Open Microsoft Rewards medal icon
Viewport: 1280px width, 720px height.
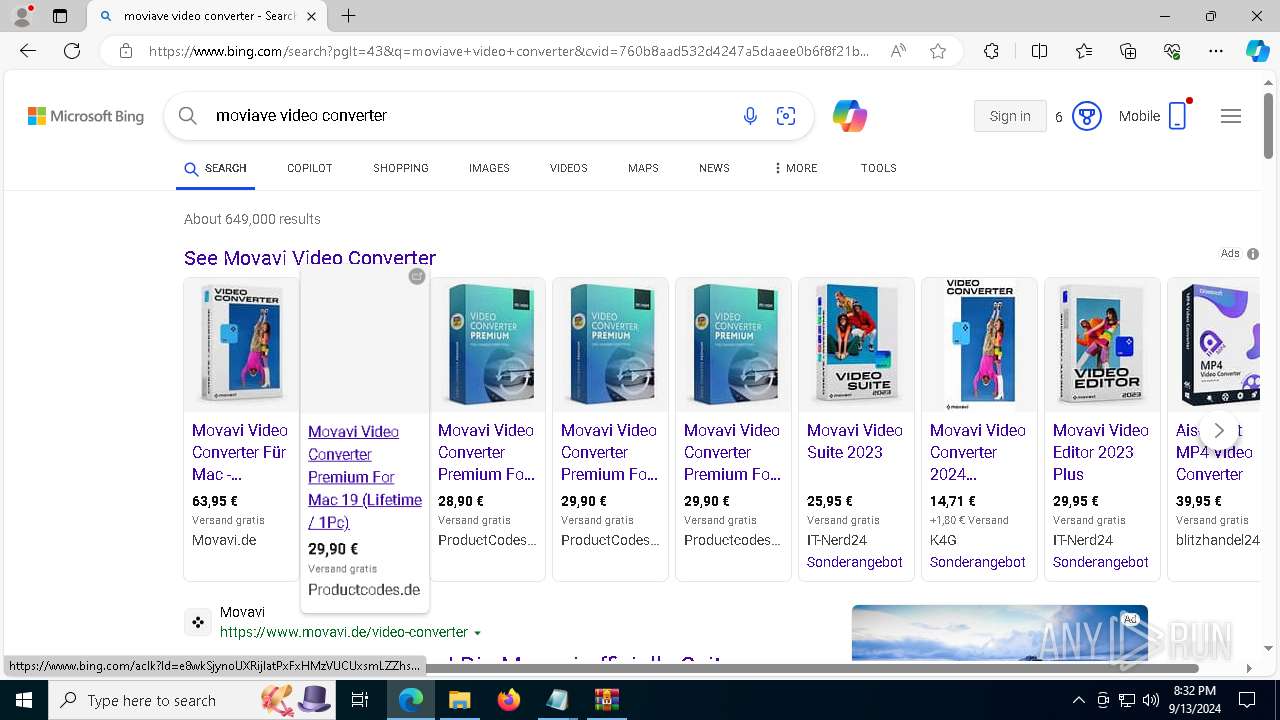click(x=1087, y=116)
